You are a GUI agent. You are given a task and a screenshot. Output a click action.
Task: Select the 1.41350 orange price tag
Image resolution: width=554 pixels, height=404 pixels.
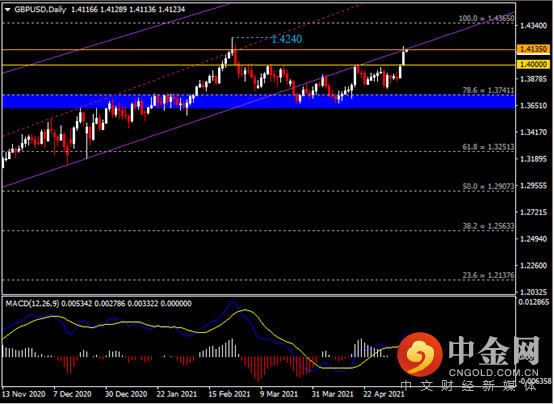tap(533, 49)
